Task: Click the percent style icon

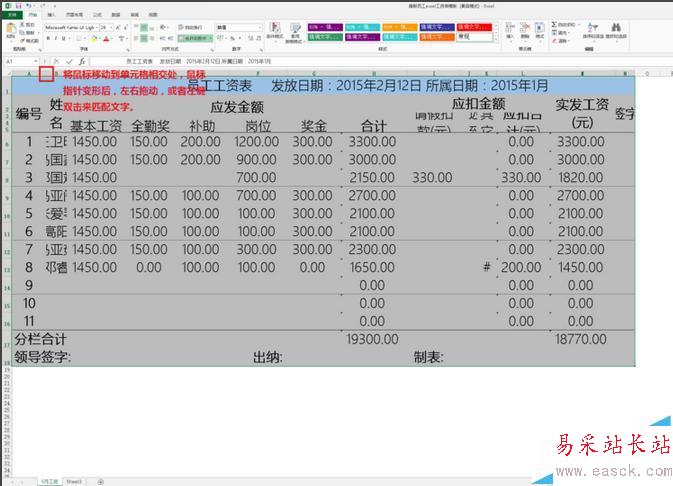Action: [232, 38]
